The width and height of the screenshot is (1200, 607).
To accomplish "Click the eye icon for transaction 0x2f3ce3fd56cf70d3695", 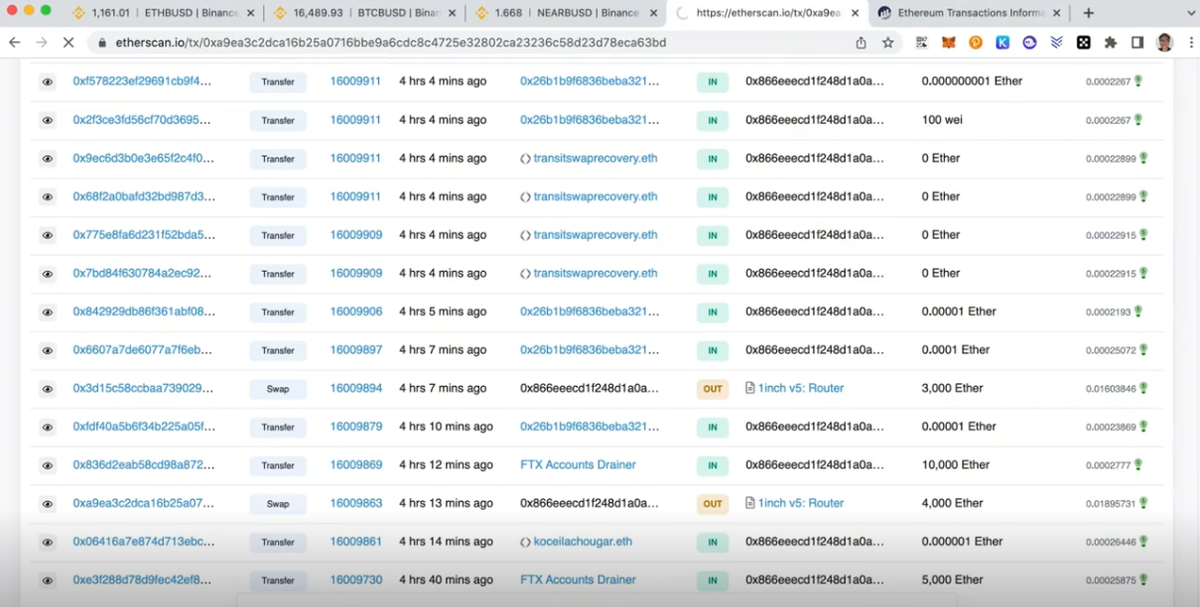I will tap(47, 120).
